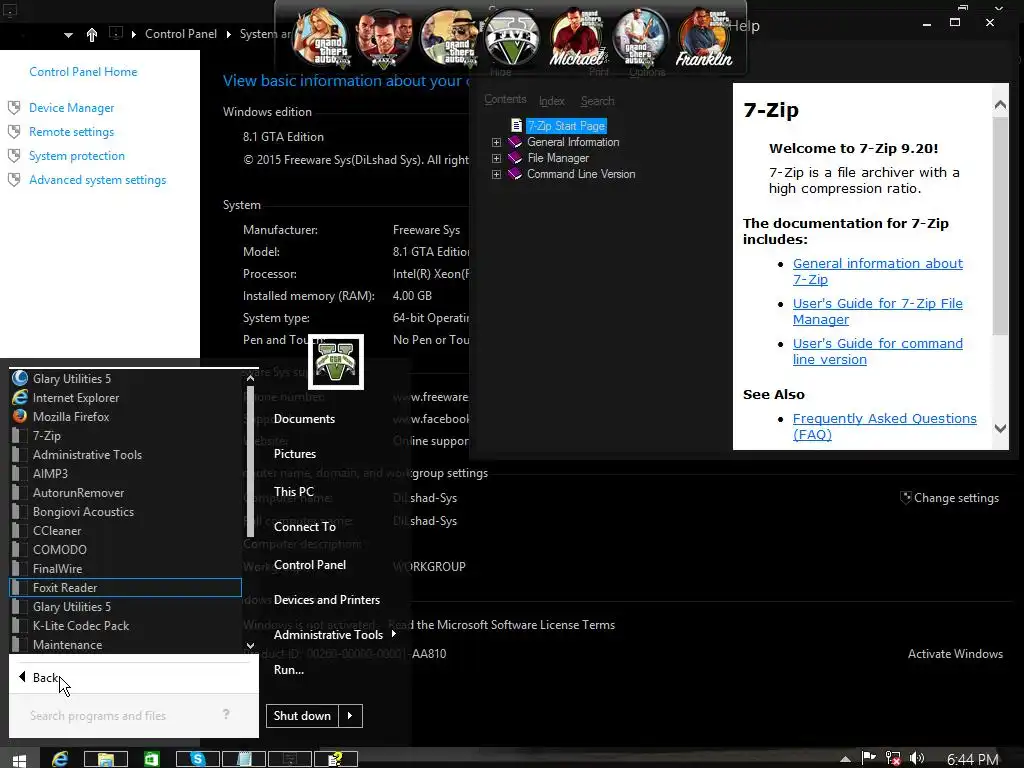Screen dimensions: 1024x768
Task: Open the Windows Start button
Action: 19,759
